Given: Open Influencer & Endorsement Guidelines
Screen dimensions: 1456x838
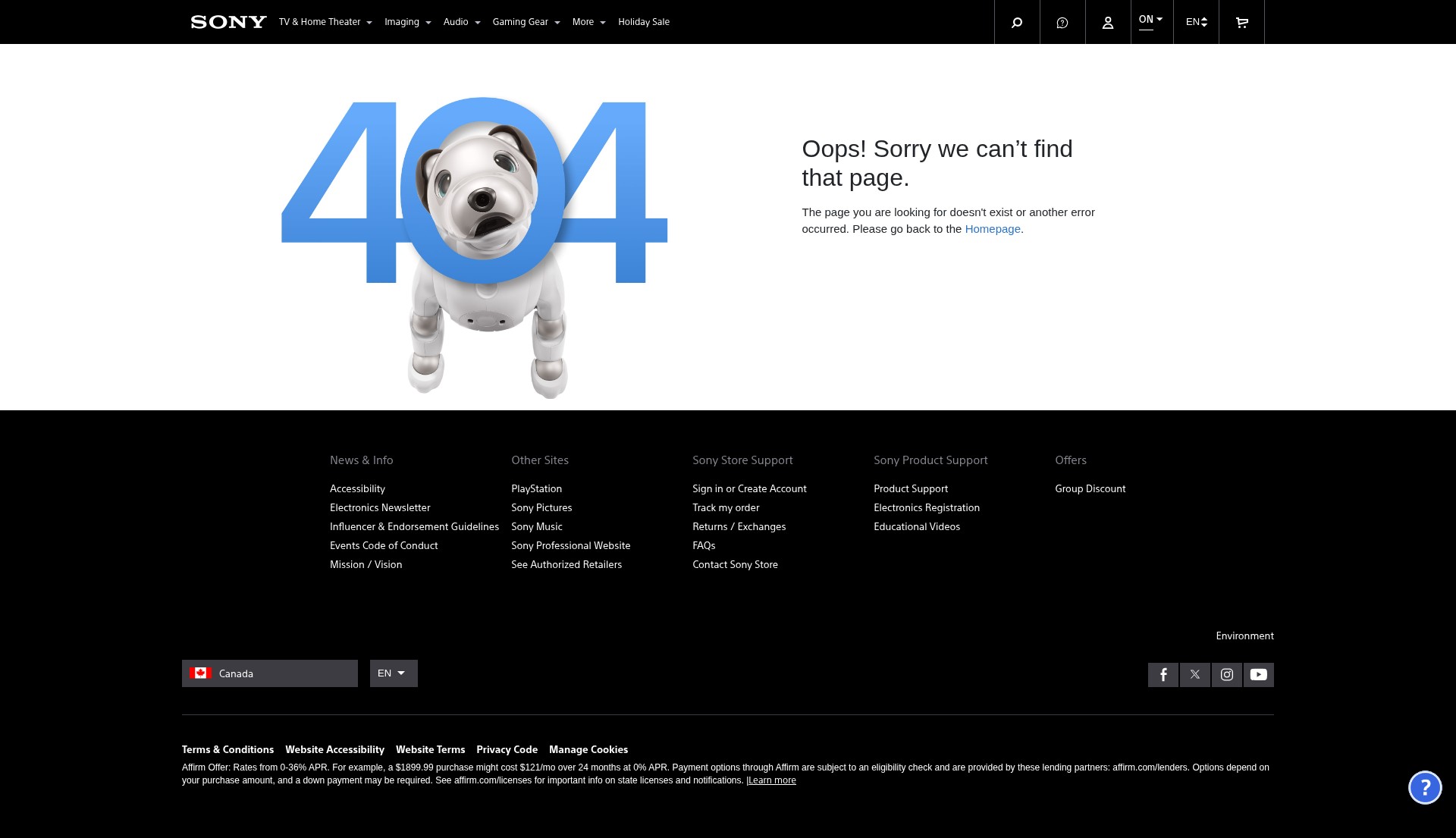Looking at the screenshot, I should (414, 527).
